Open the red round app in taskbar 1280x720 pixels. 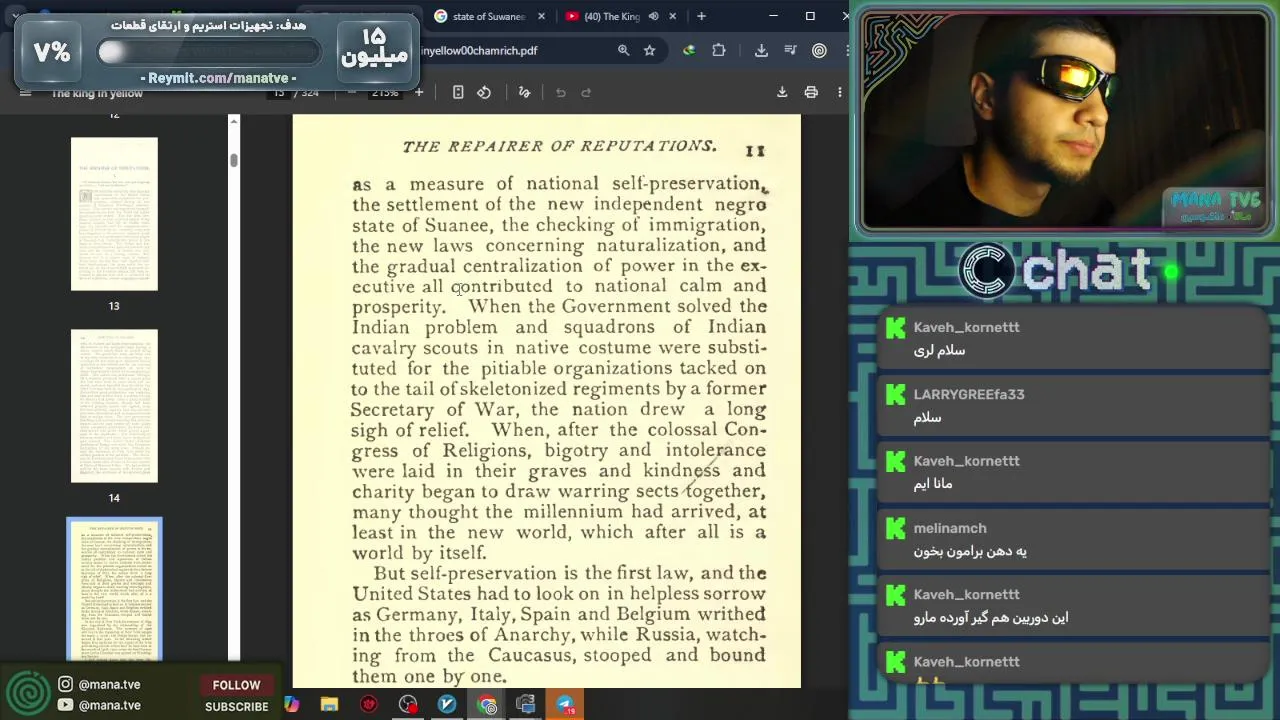[369, 705]
